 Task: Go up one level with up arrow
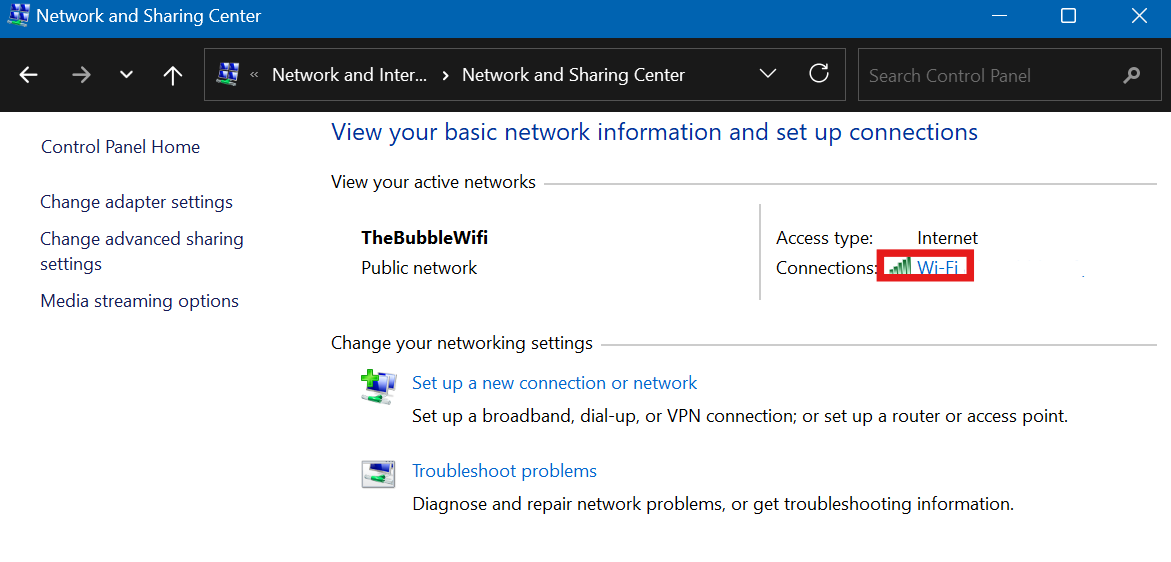pos(173,75)
